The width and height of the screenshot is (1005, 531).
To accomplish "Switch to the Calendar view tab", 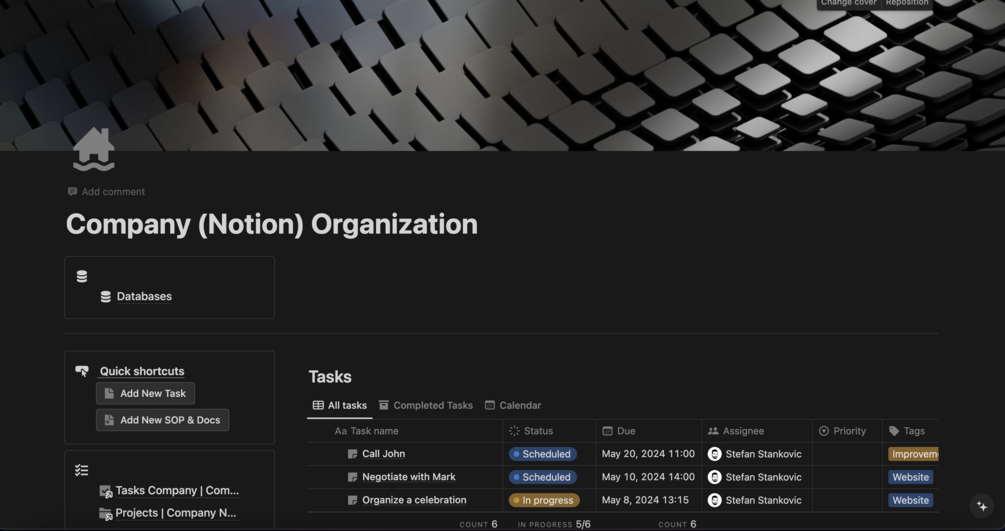I will click(x=513, y=405).
